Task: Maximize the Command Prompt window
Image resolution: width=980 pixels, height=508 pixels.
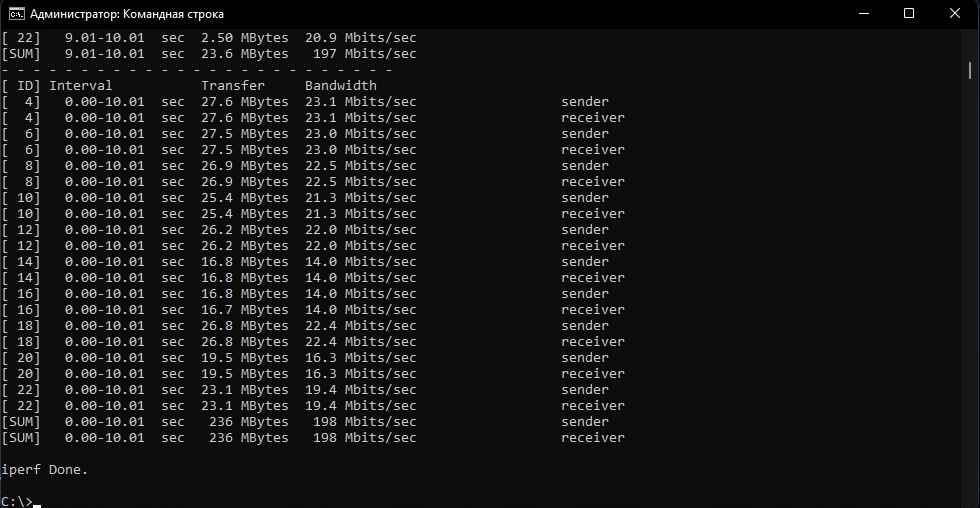Action: pyautogui.click(x=909, y=14)
